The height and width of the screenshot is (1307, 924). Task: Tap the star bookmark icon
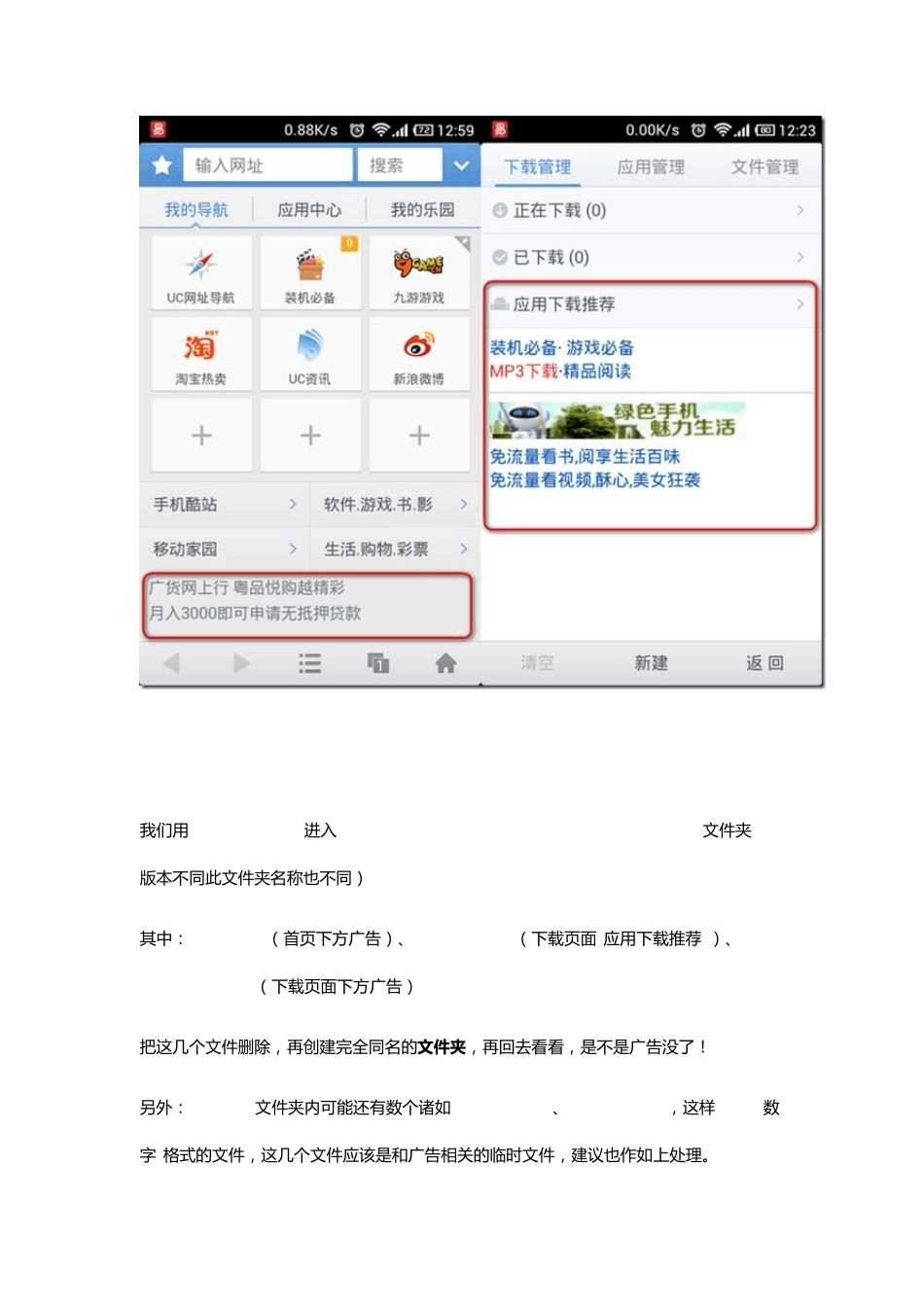[x=161, y=165]
